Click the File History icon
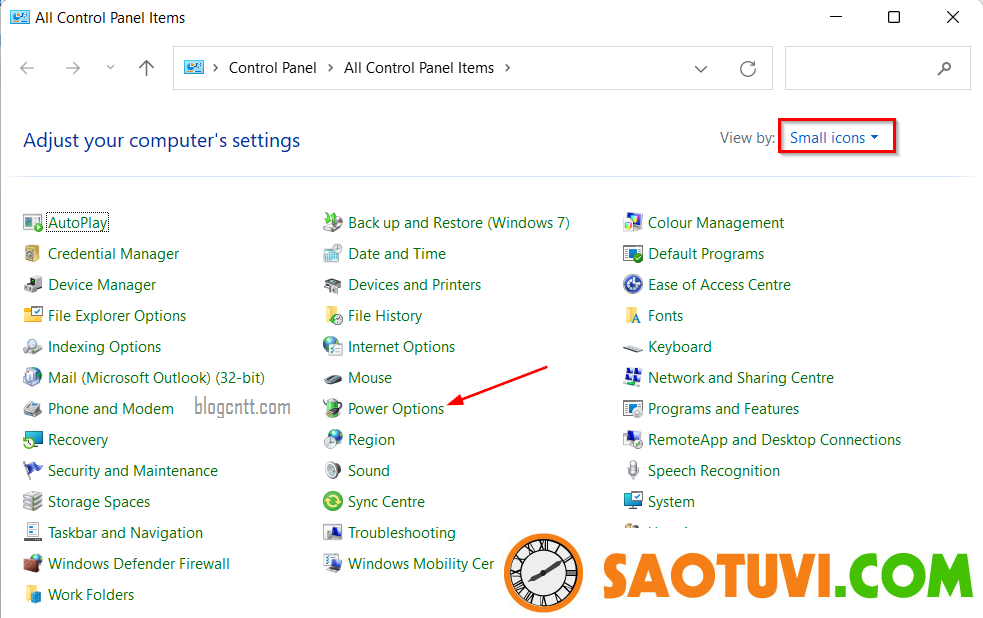Image resolution: width=983 pixels, height=618 pixels. point(333,315)
